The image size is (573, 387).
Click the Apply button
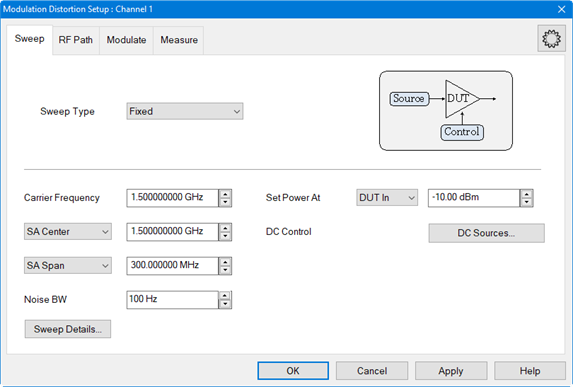pyautogui.click(x=451, y=371)
